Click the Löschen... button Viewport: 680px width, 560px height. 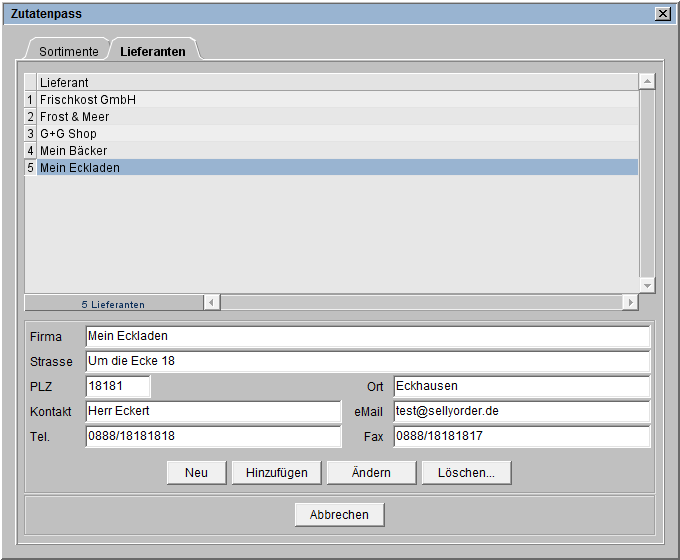click(466, 473)
